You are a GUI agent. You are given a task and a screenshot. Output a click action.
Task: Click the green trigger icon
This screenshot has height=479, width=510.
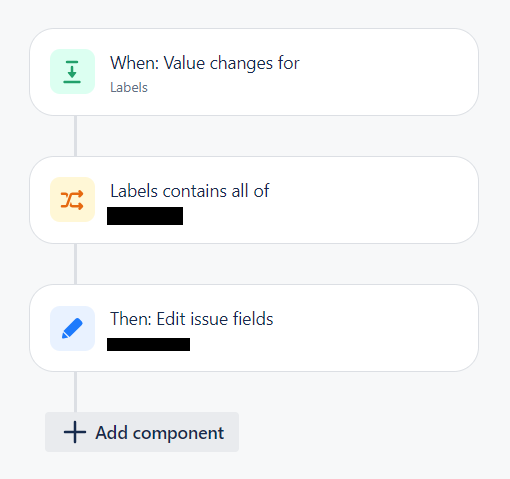point(72,72)
